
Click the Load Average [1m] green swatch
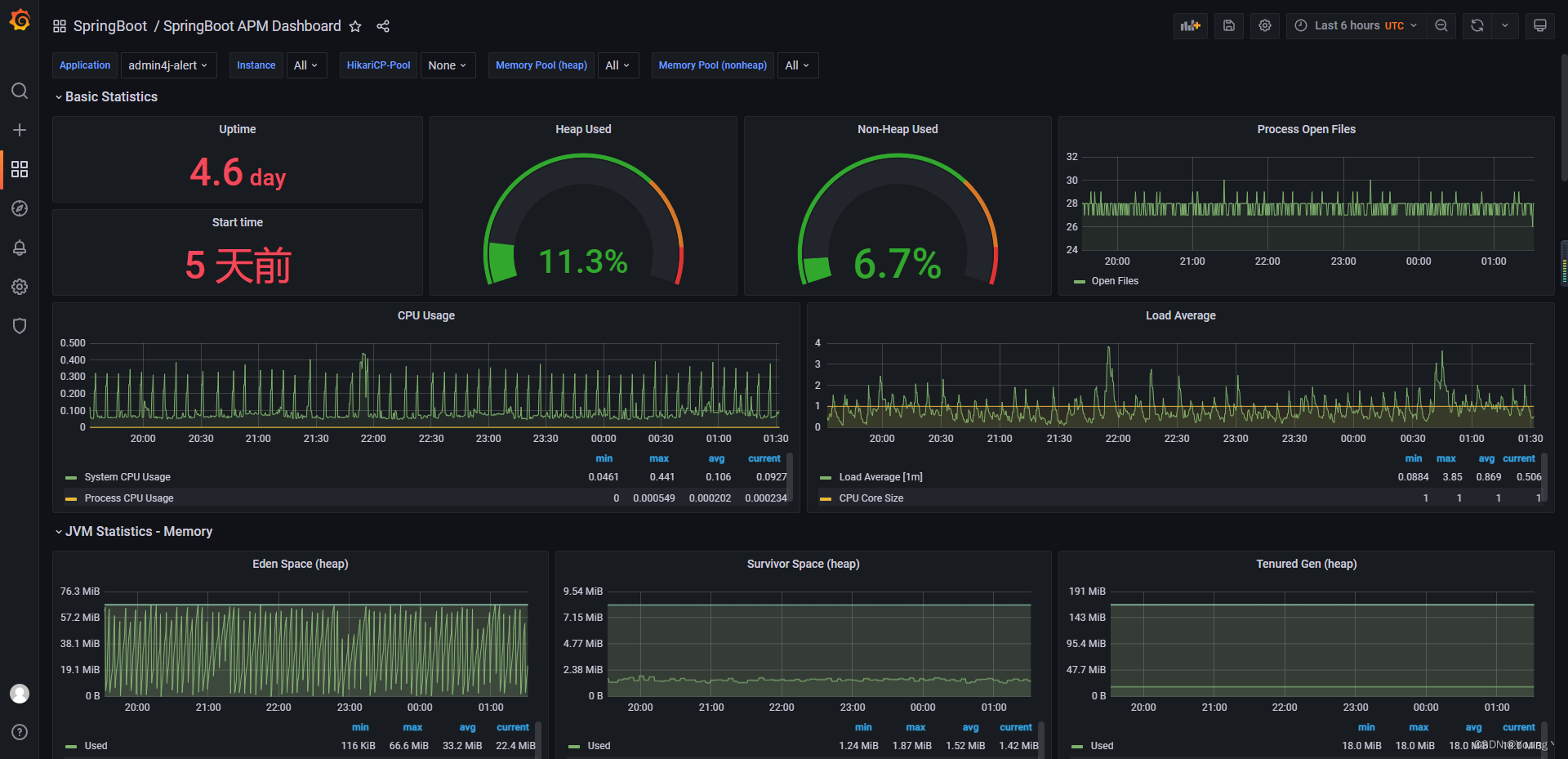pyautogui.click(x=826, y=478)
